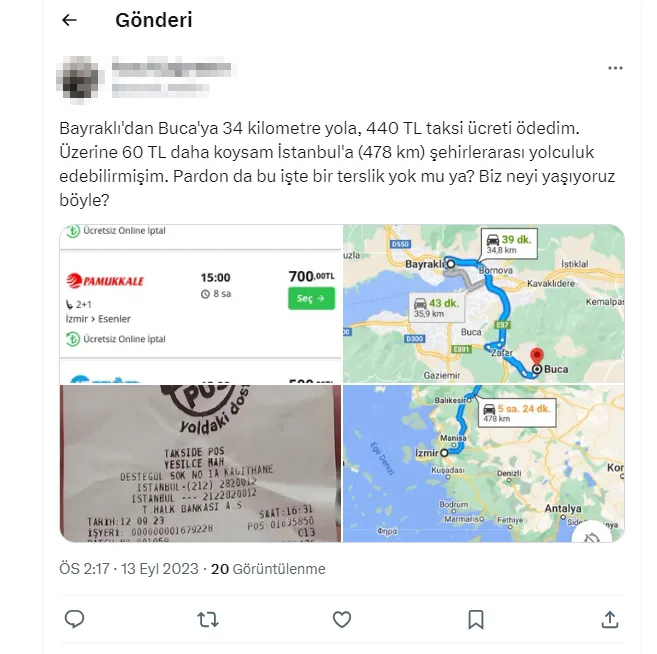The width and height of the screenshot is (657, 654).
Task: Click the 20 Görüntülenme view count
Action: pyautogui.click(x=268, y=569)
